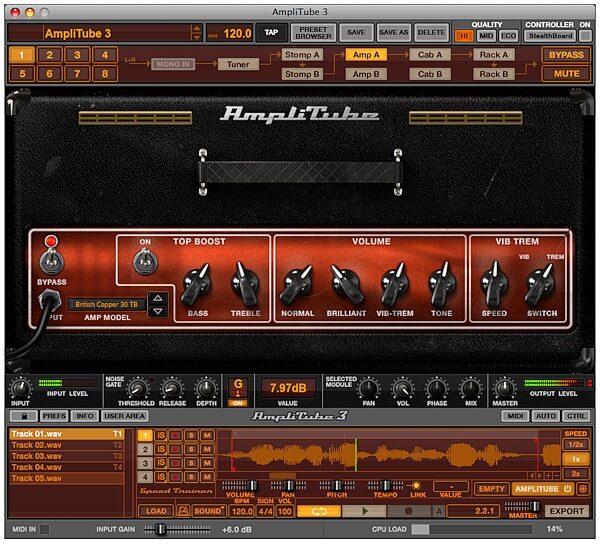Start playback with the play button
The height and width of the screenshot is (544, 600).
coord(364,511)
